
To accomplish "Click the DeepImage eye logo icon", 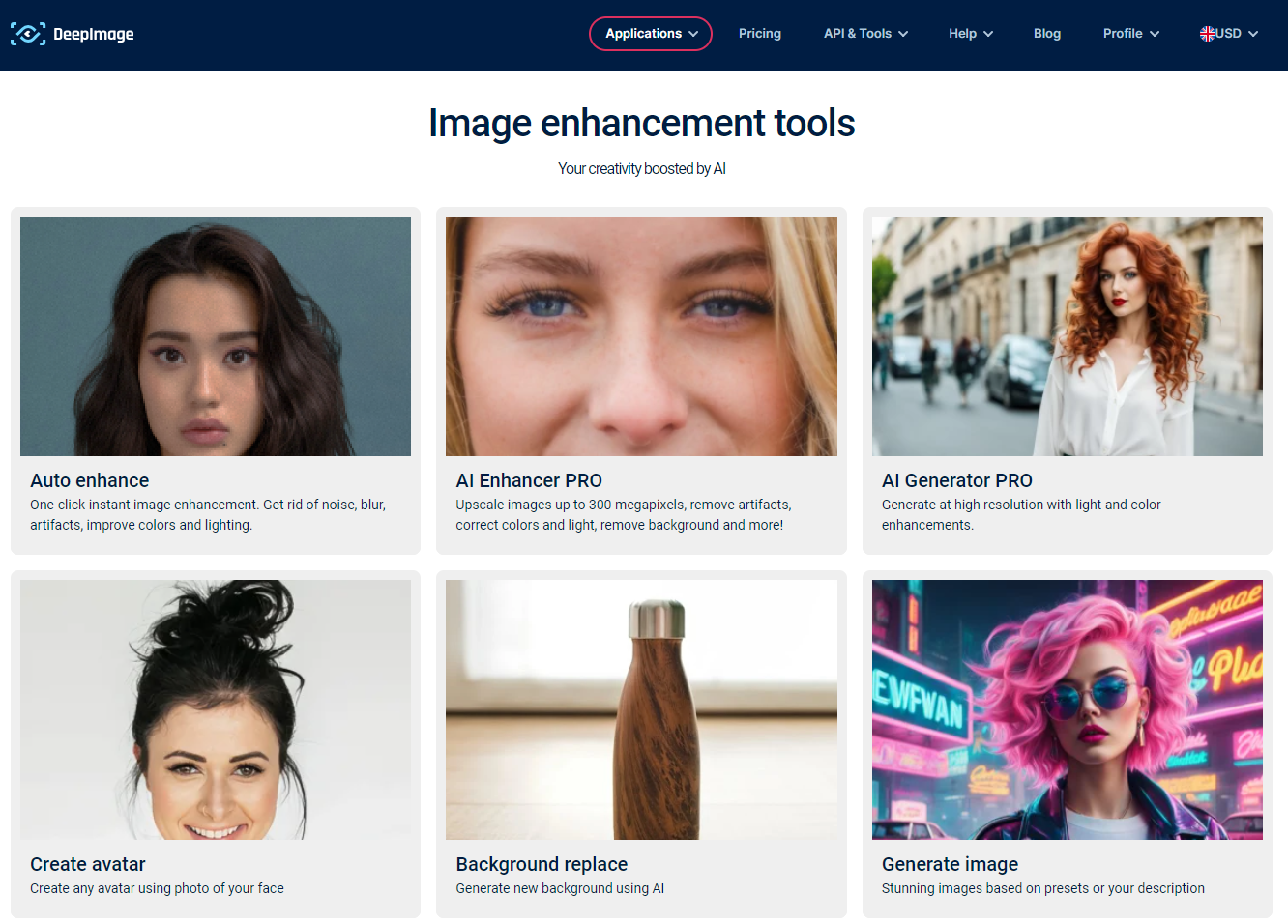I will pyautogui.click(x=27, y=33).
